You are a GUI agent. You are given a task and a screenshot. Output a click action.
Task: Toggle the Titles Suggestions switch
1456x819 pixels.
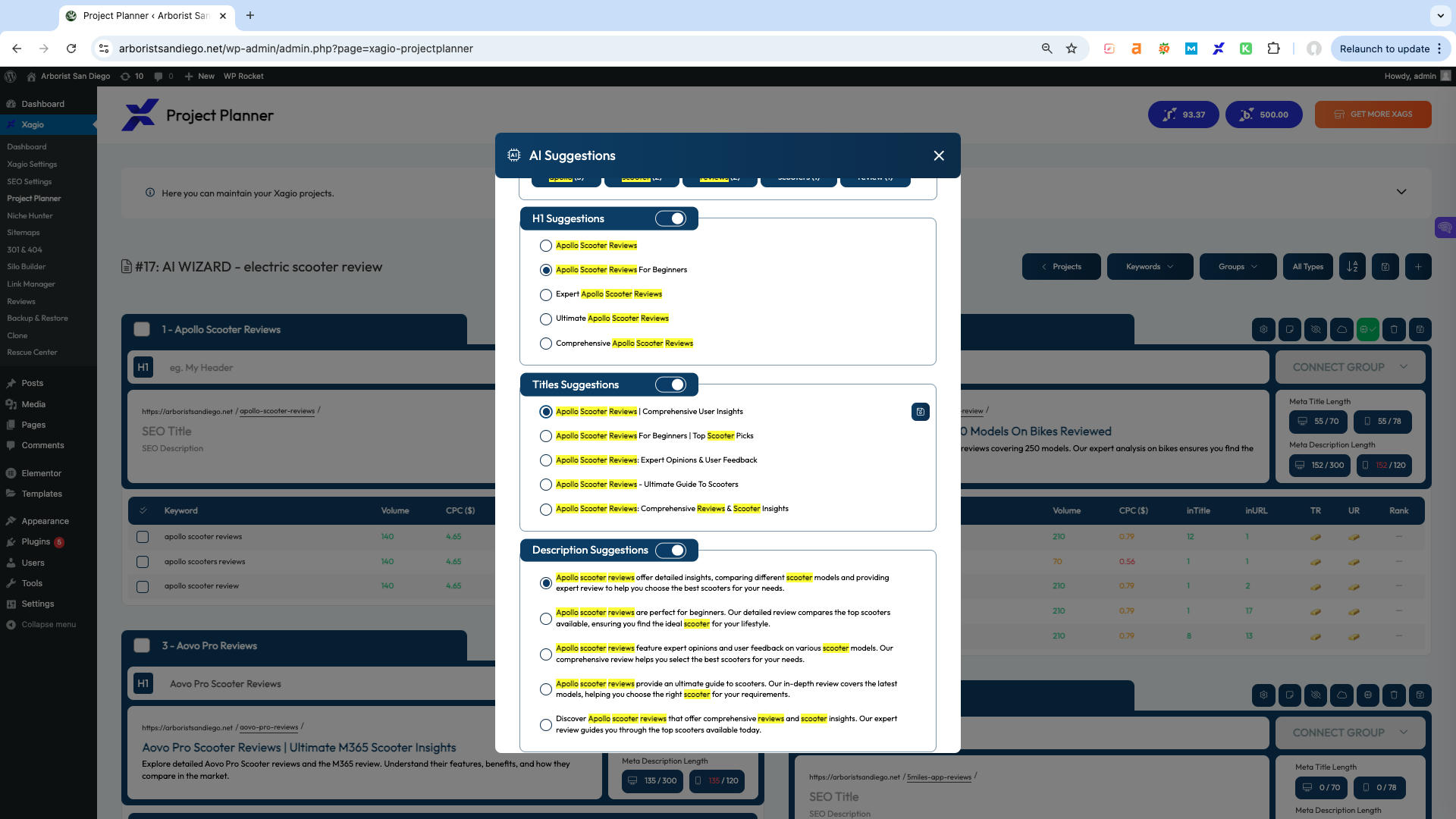tap(670, 384)
